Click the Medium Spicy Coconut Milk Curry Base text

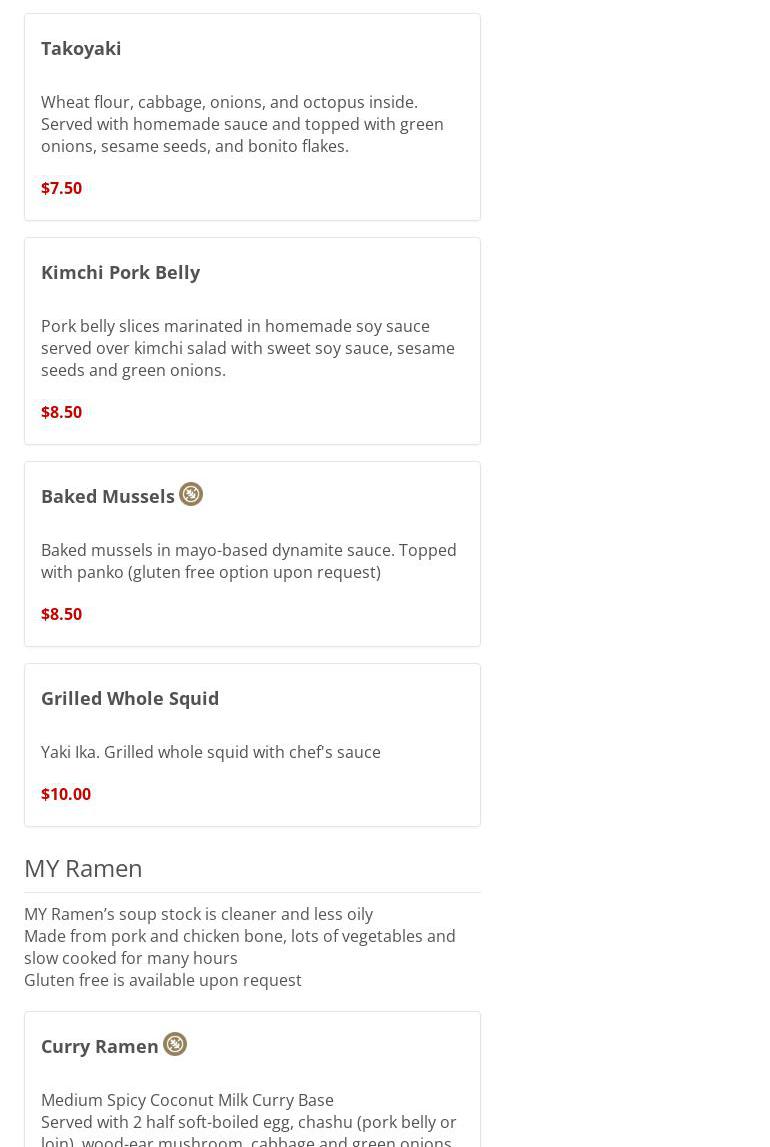click(x=187, y=1100)
